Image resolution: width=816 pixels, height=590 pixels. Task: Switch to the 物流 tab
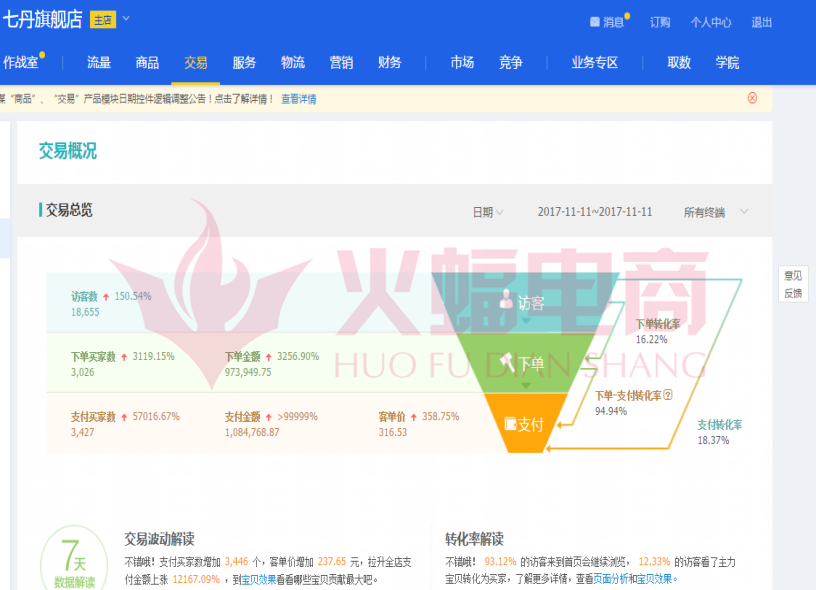292,62
